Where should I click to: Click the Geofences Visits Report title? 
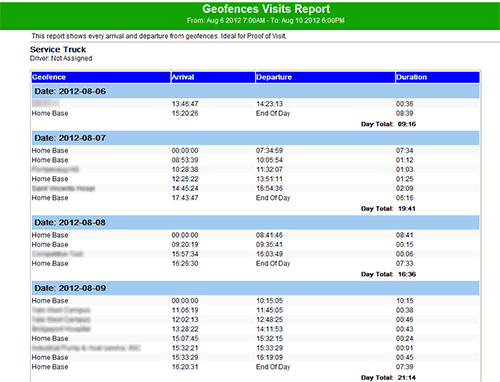click(266, 9)
